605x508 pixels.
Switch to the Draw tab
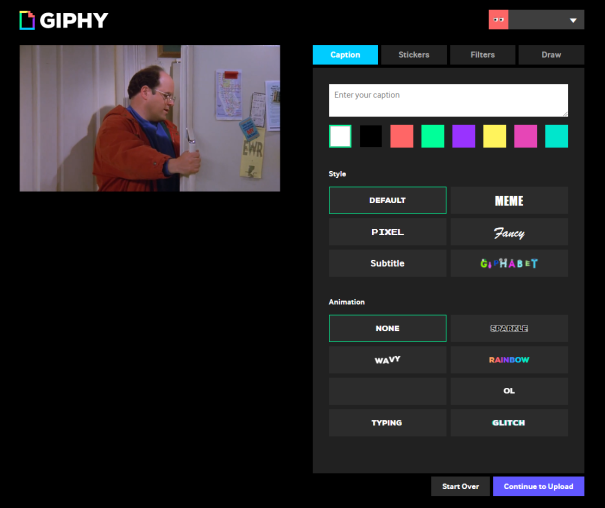pyautogui.click(x=551, y=55)
